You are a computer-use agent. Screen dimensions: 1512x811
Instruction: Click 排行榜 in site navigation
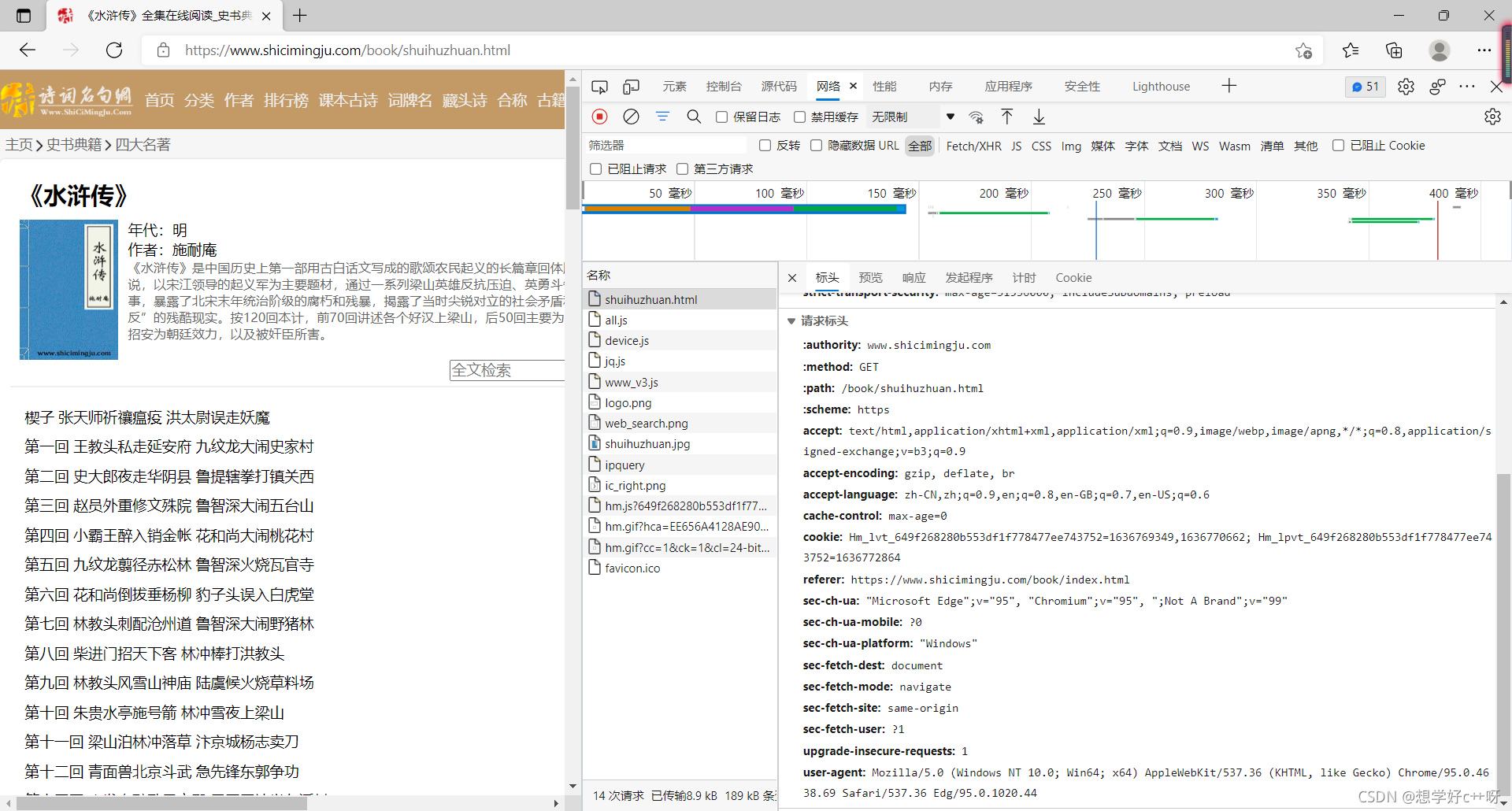point(286,100)
